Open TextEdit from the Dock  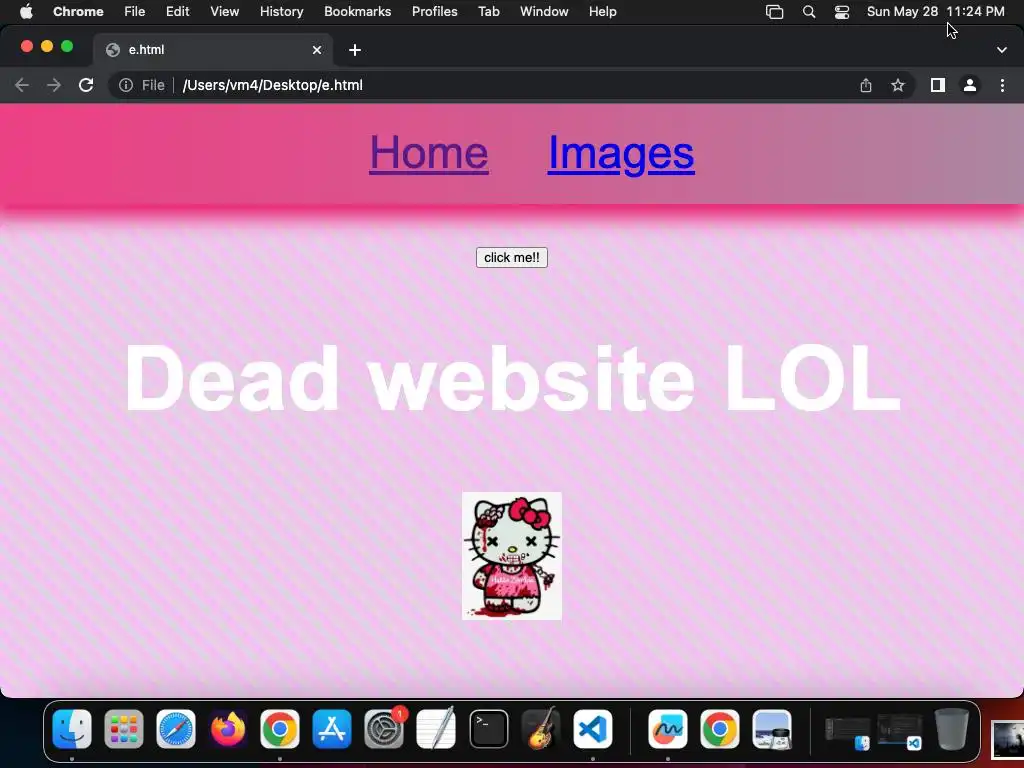(x=436, y=729)
